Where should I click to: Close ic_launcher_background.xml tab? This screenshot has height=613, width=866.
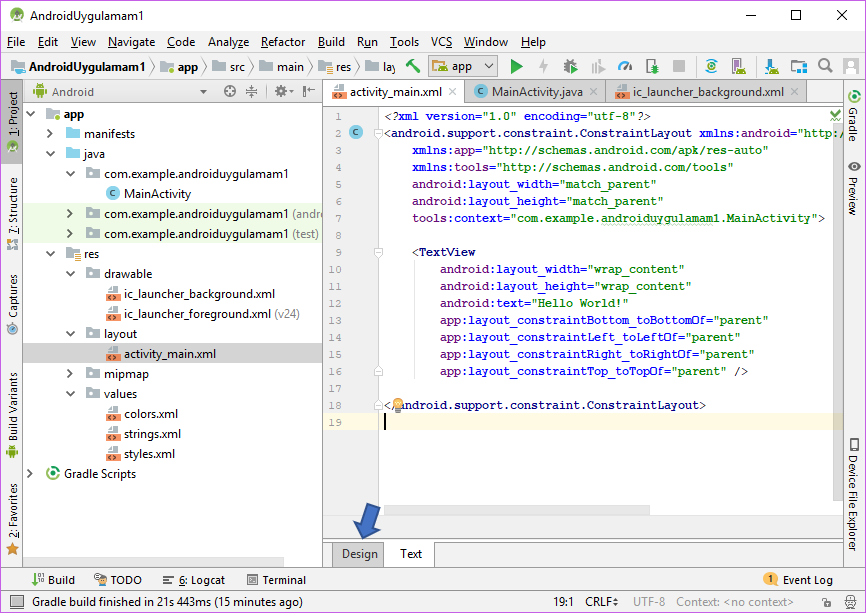(794, 92)
